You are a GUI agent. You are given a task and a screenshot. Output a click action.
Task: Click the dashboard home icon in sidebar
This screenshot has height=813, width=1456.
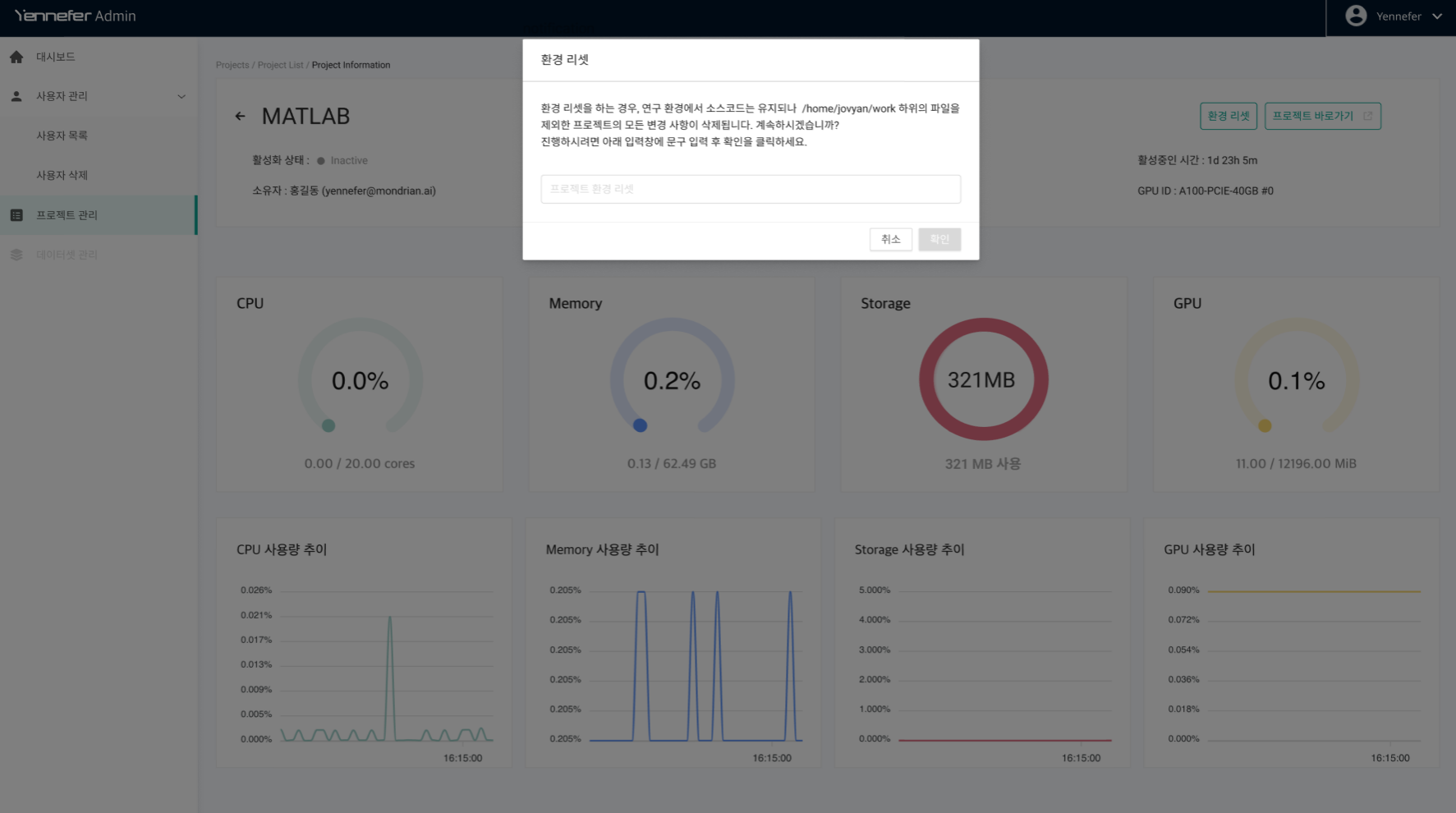[x=16, y=57]
